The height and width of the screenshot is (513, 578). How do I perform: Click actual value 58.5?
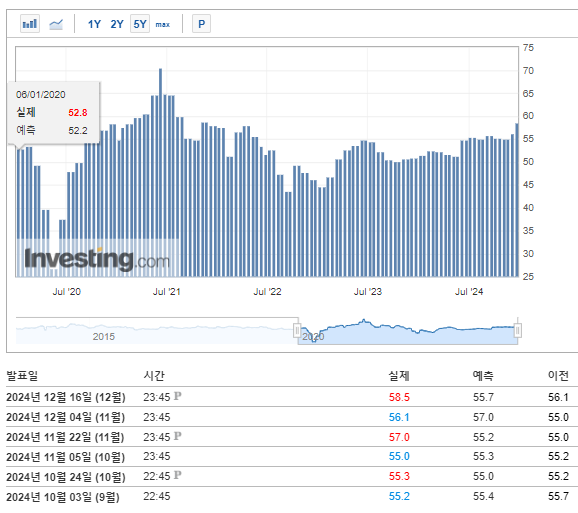399,397
